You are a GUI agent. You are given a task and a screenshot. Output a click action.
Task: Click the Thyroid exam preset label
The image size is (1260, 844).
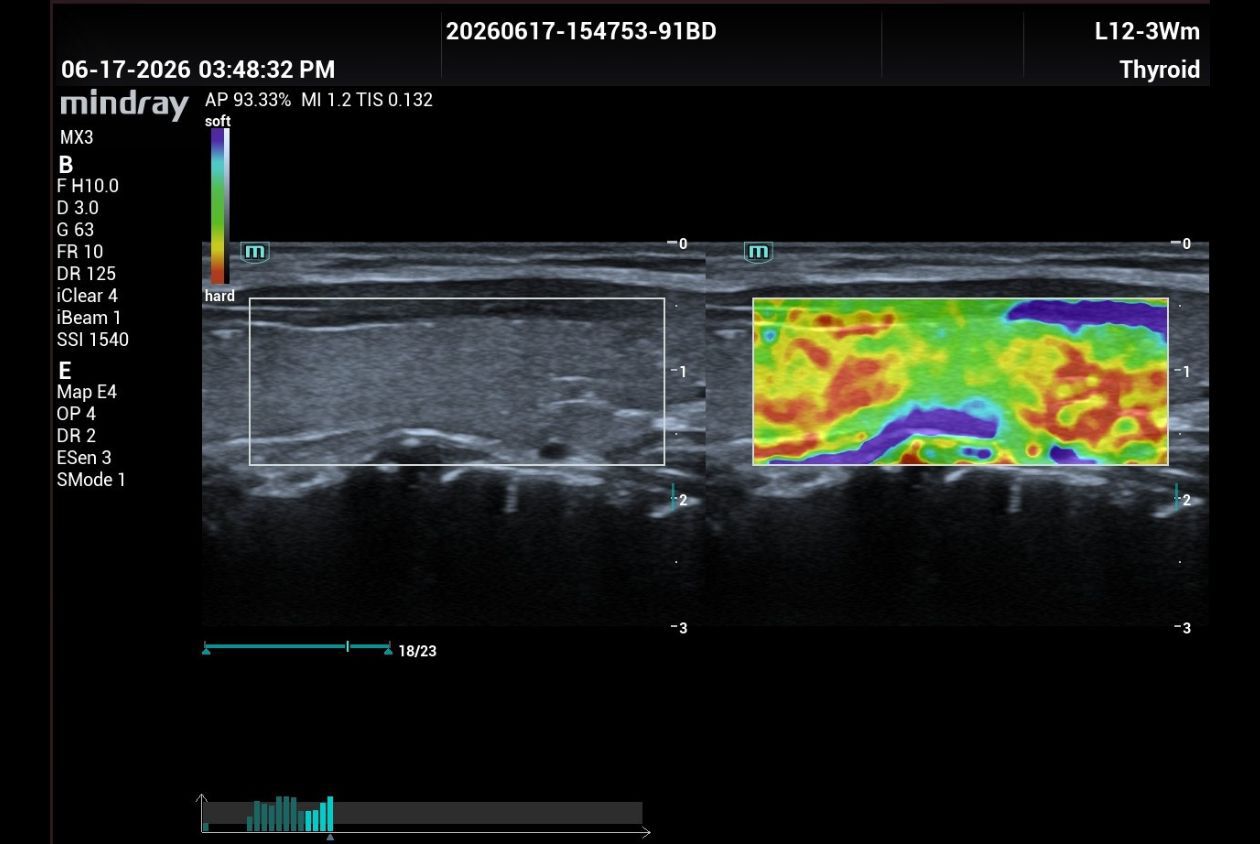[1160, 70]
